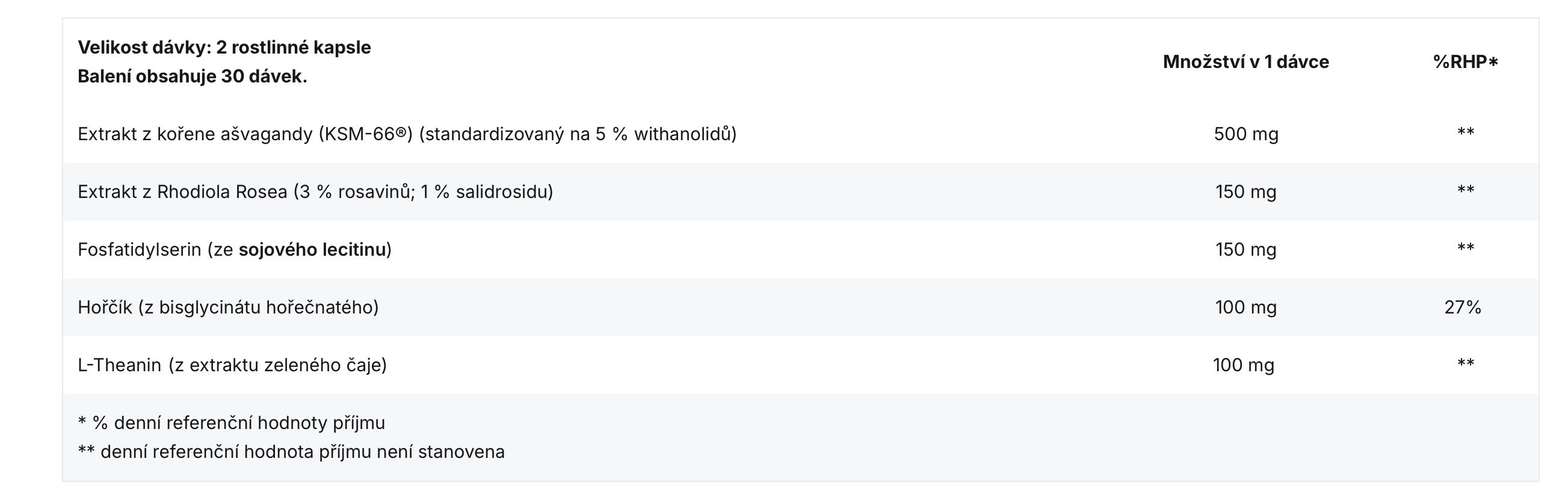Click the 27% RHP value

pos(1462,307)
